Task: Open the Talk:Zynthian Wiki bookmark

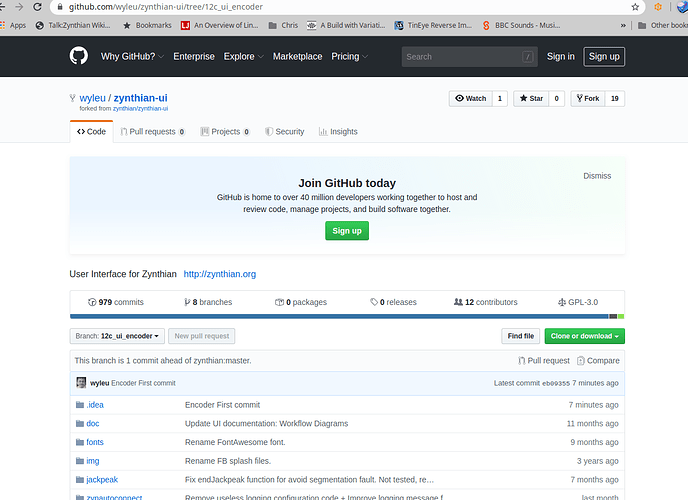Action: click(x=73, y=25)
